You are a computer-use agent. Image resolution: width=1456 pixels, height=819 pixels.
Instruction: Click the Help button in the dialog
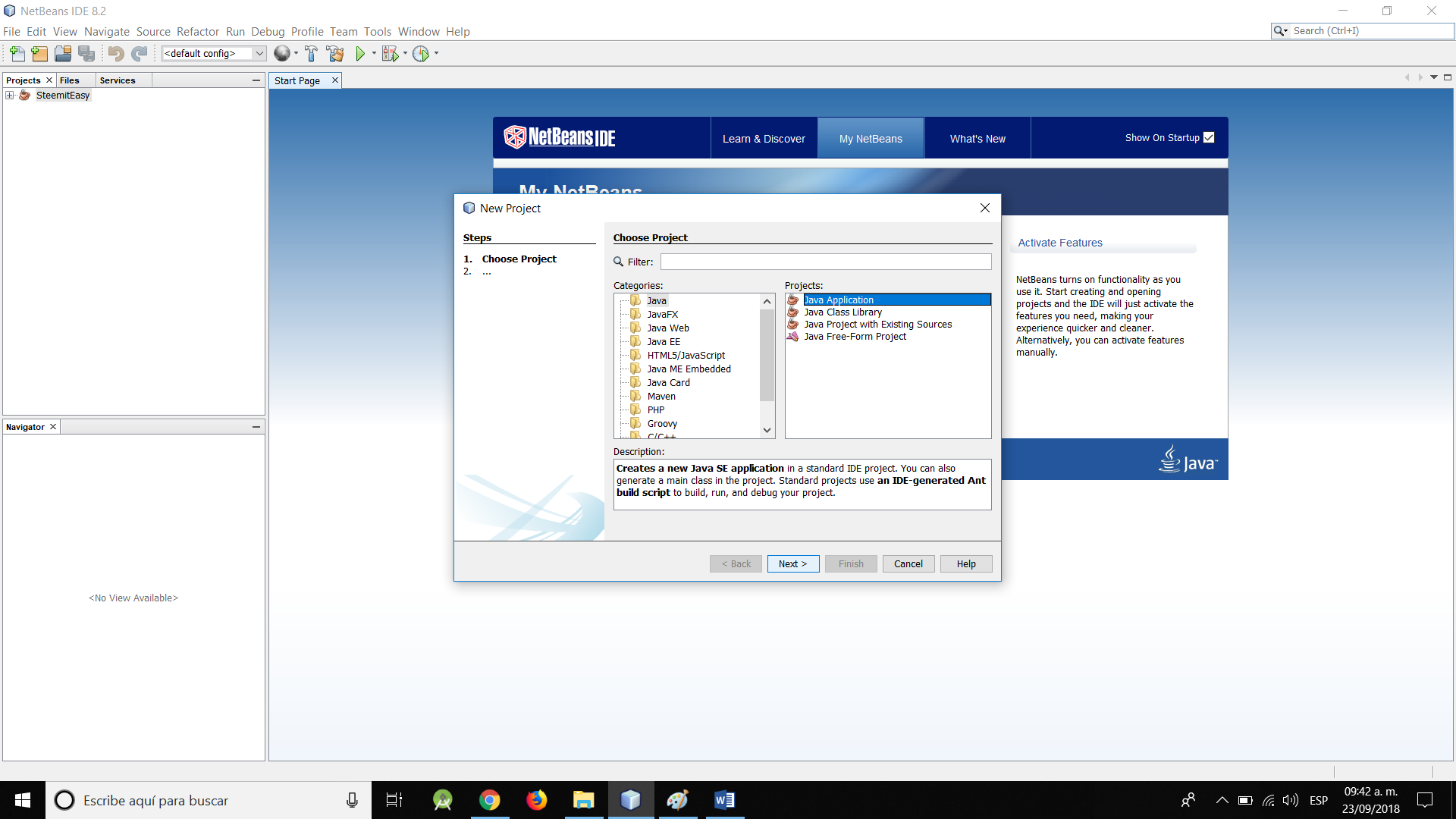click(966, 563)
